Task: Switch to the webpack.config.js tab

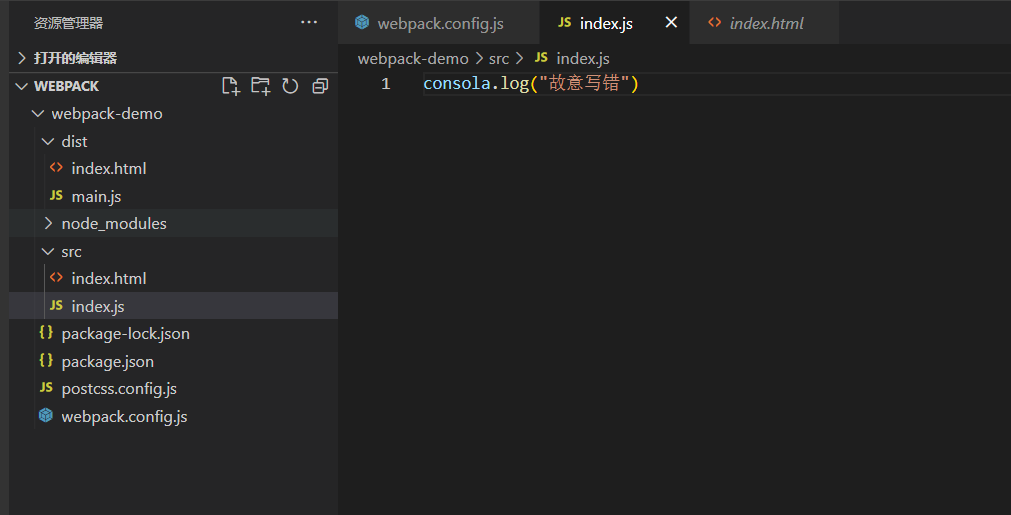Action: (x=439, y=23)
